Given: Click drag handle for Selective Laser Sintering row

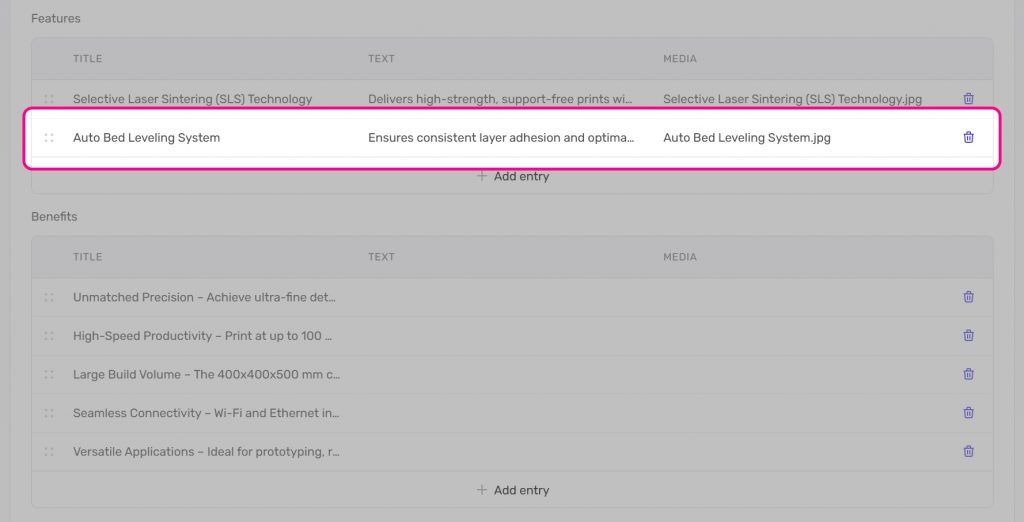Looking at the screenshot, I should tap(49, 99).
